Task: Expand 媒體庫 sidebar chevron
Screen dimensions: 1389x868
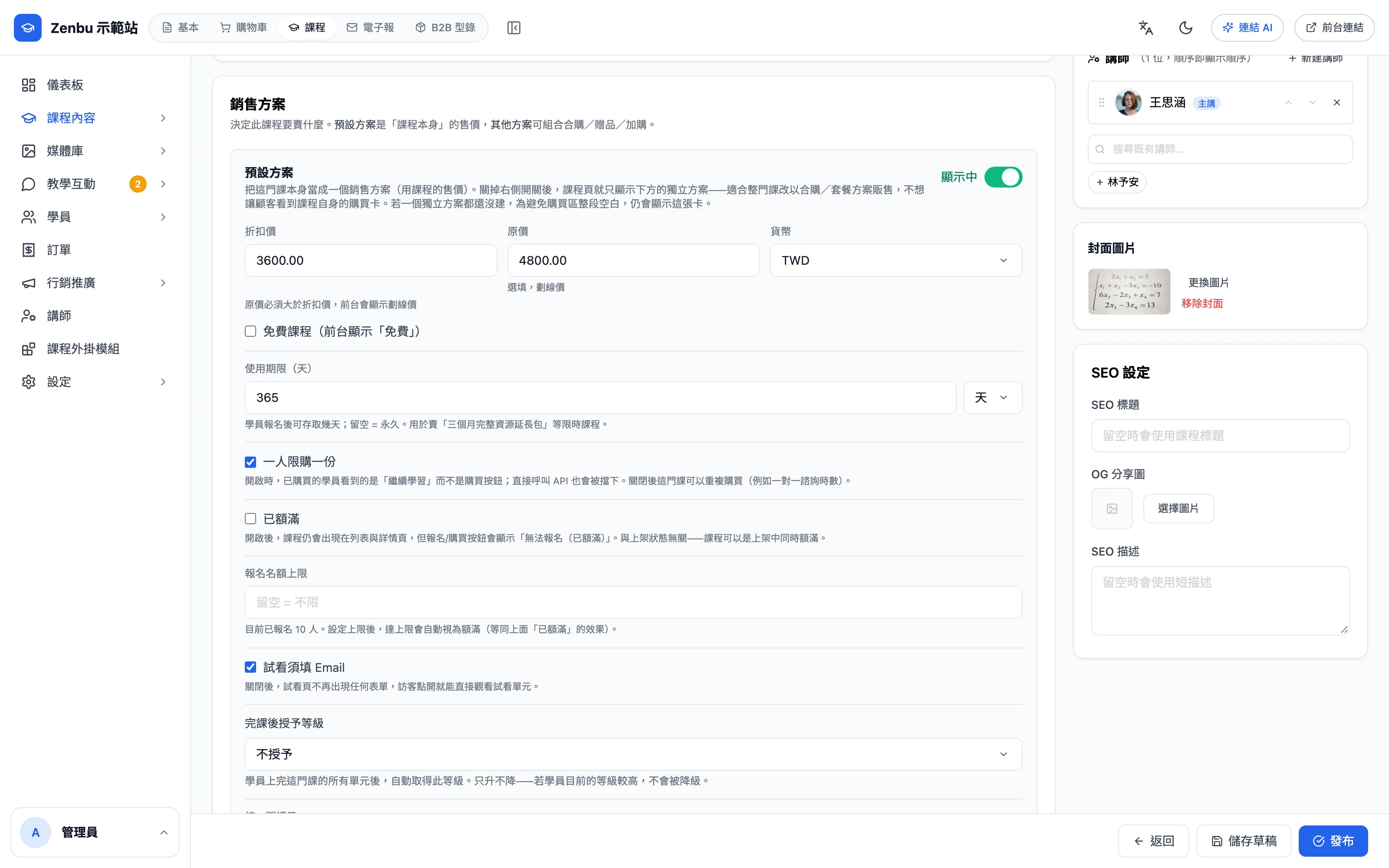Action: tap(163, 151)
